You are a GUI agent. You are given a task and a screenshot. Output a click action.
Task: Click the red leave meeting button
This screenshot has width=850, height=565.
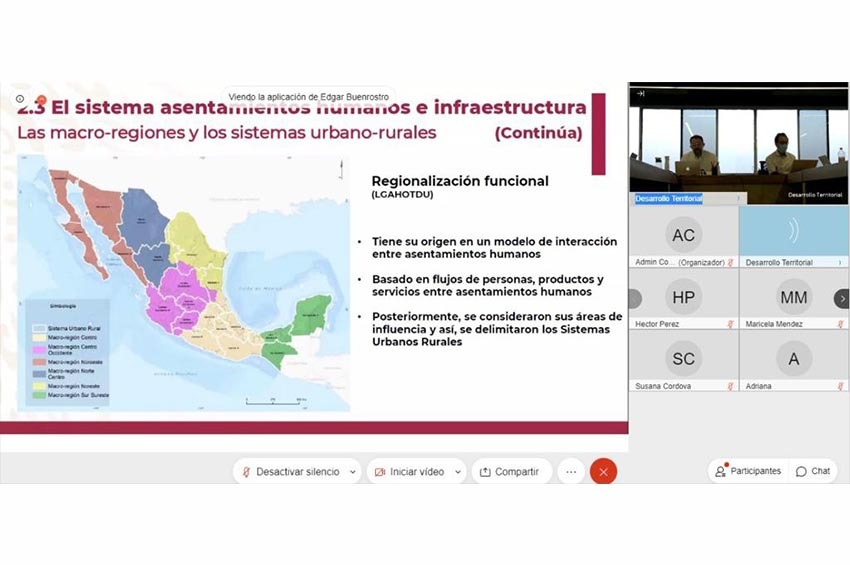(603, 472)
